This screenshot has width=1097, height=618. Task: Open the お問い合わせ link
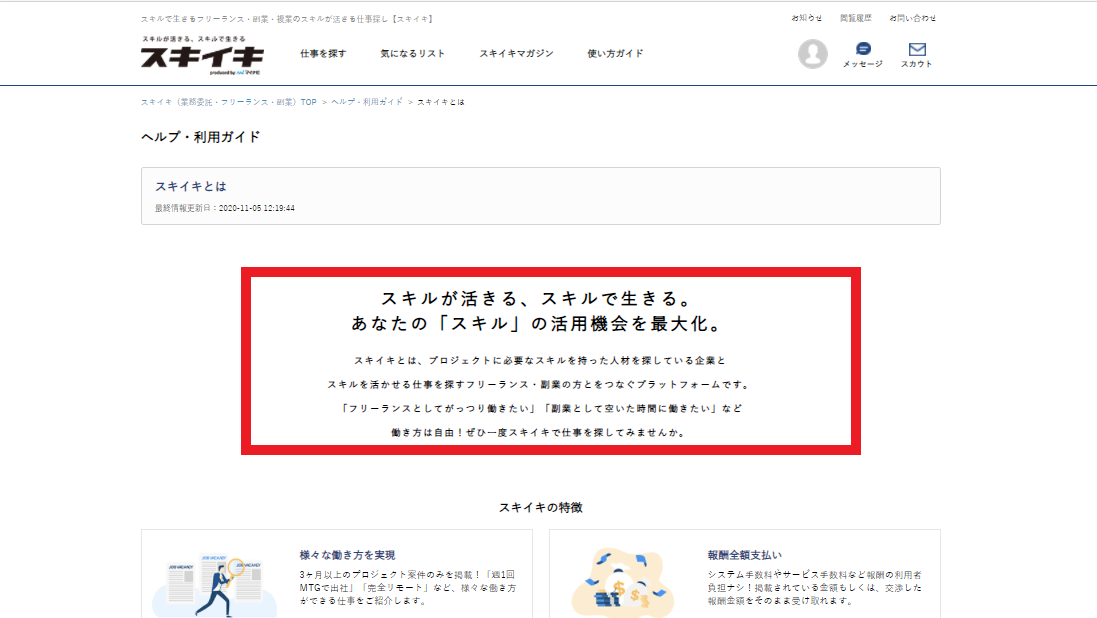pyautogui.click(x=912, y=18)
